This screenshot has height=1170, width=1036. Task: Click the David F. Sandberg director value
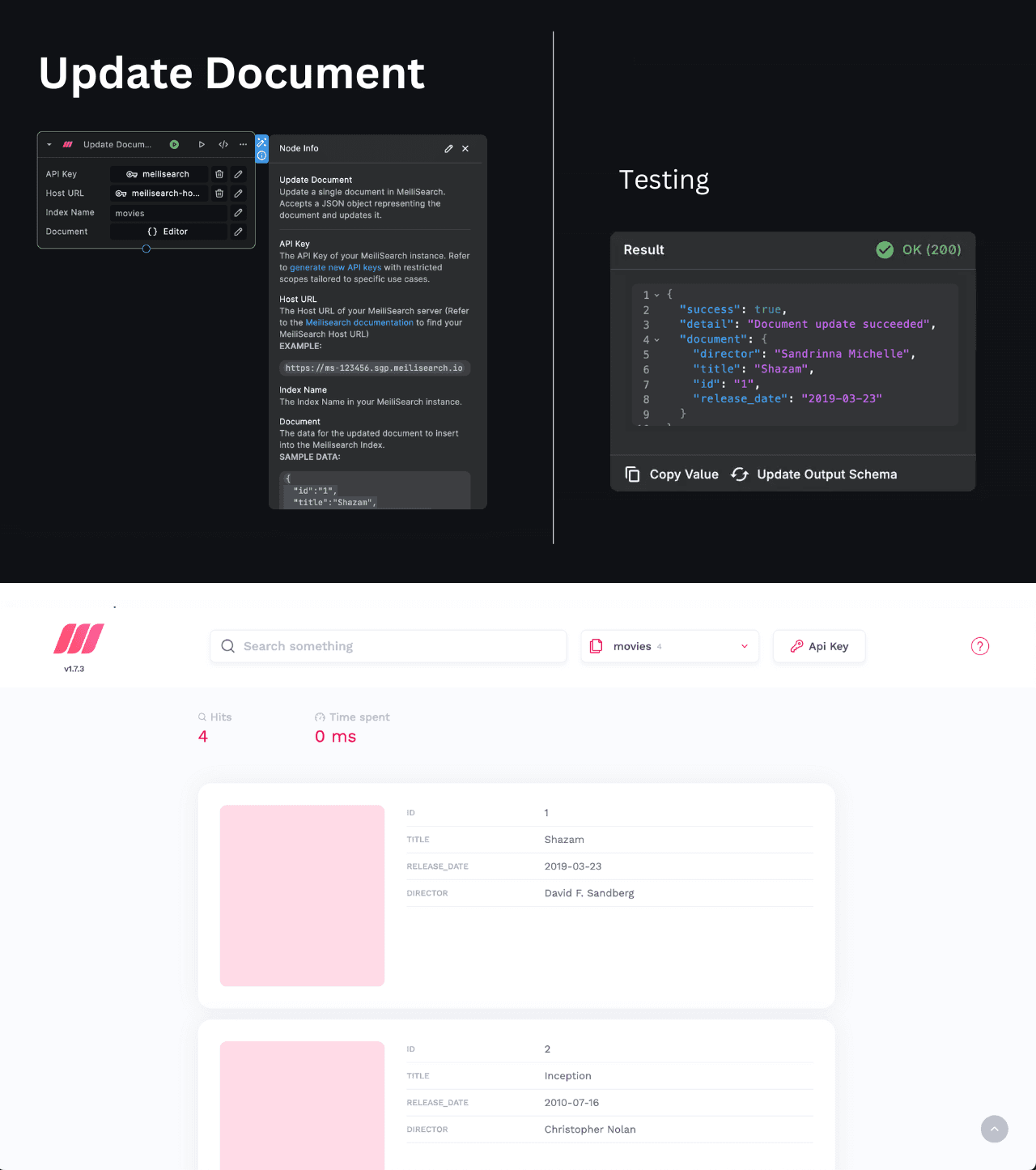click(589, 893)
